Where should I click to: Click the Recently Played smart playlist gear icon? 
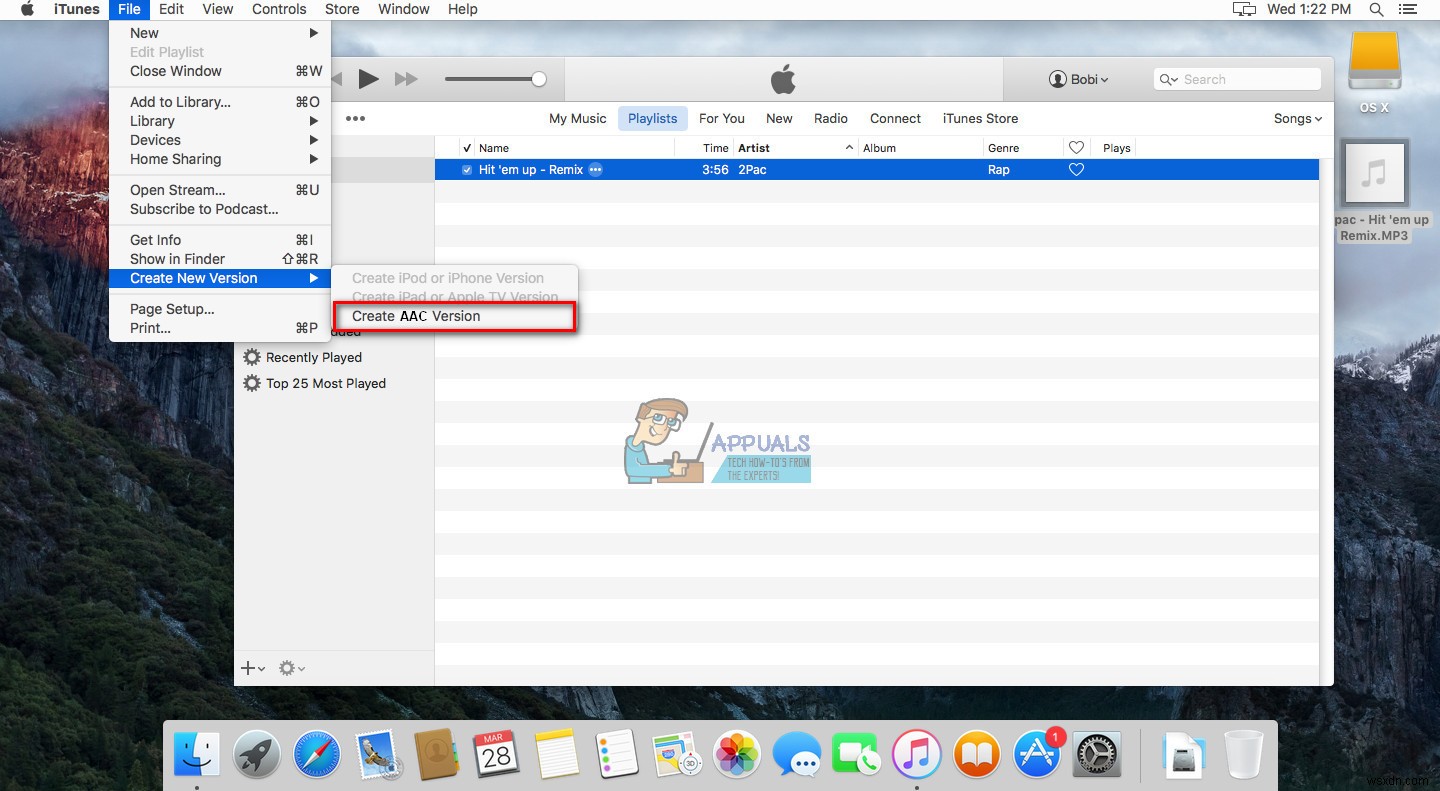(251, 357)
